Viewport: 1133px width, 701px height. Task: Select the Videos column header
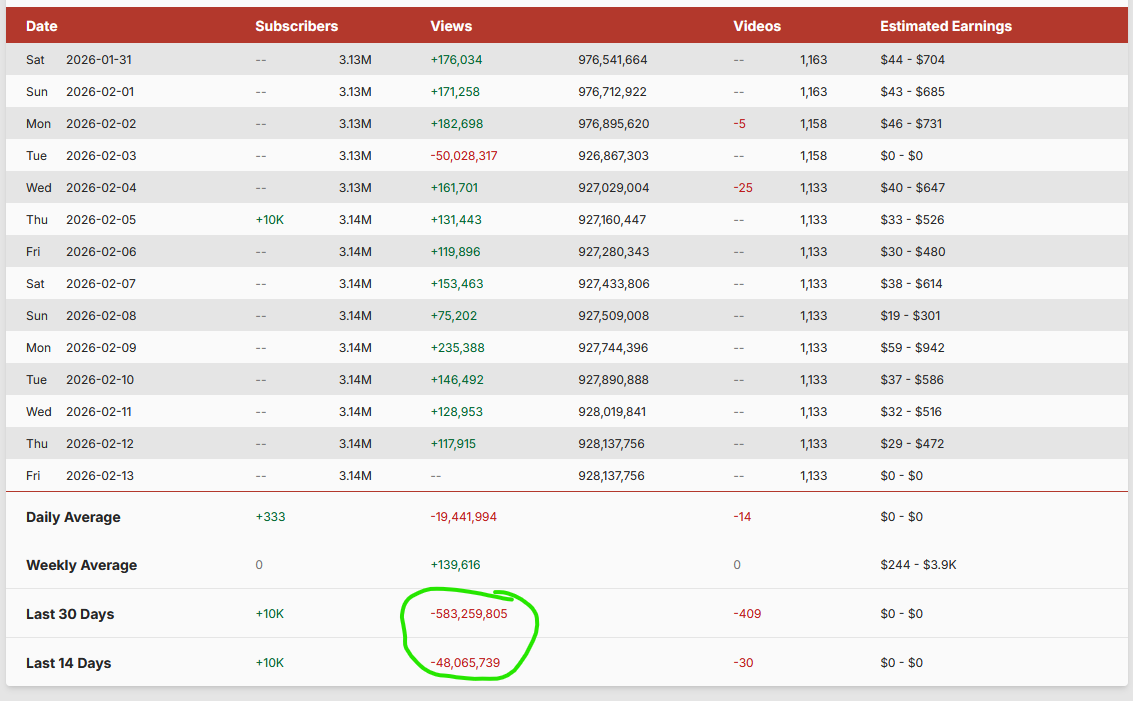click(x=757, y=26)
